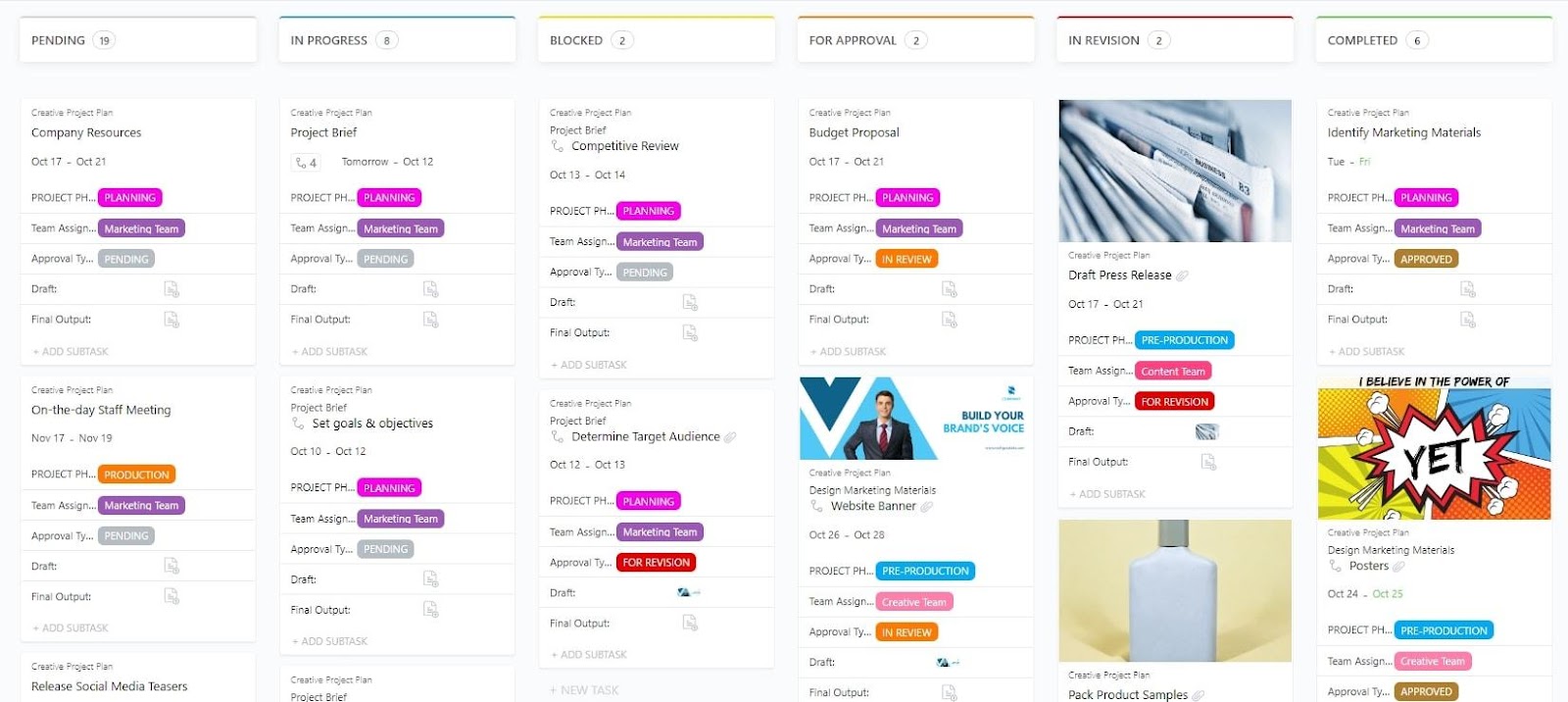This screenshot has width=1568, height=702.
Task: Open the Set goals & objectives task
Action: tap(372, 424)
